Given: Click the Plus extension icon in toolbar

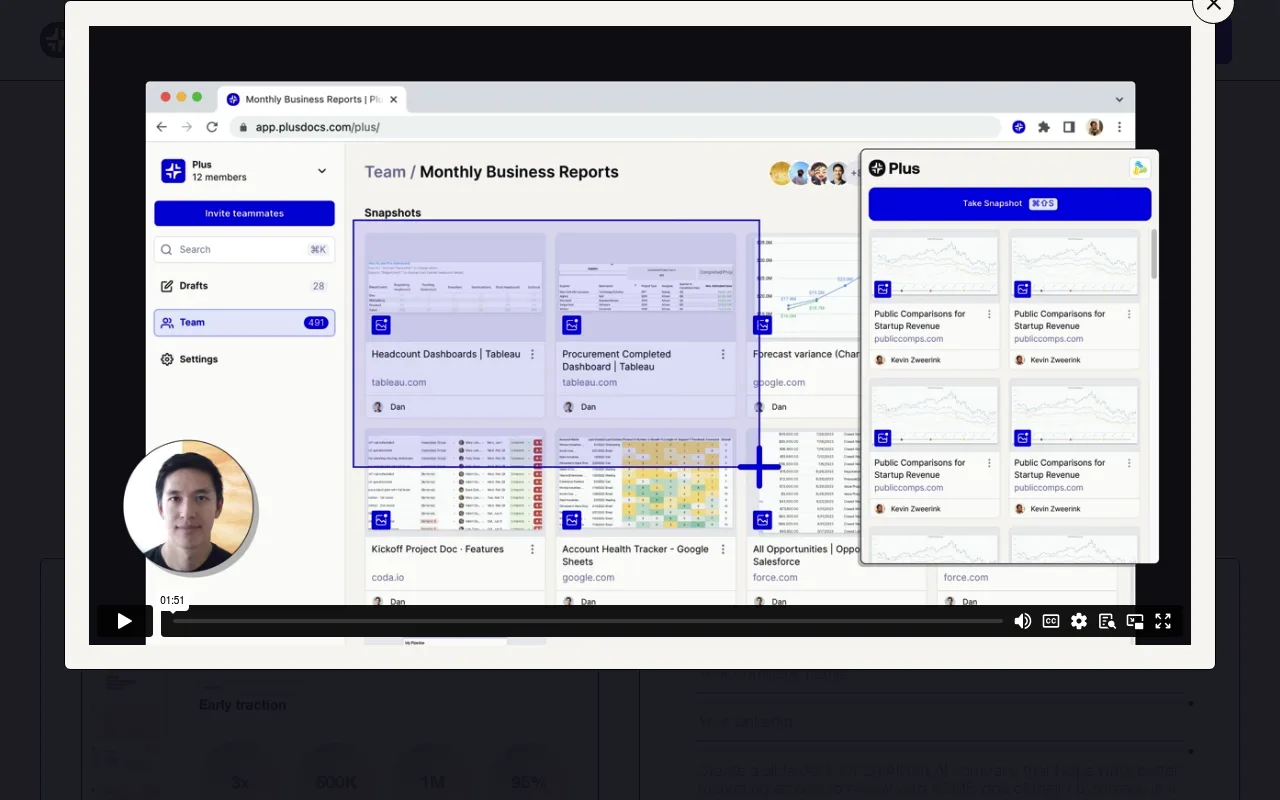Looking at the screenshot, I should coord(1019,127).
